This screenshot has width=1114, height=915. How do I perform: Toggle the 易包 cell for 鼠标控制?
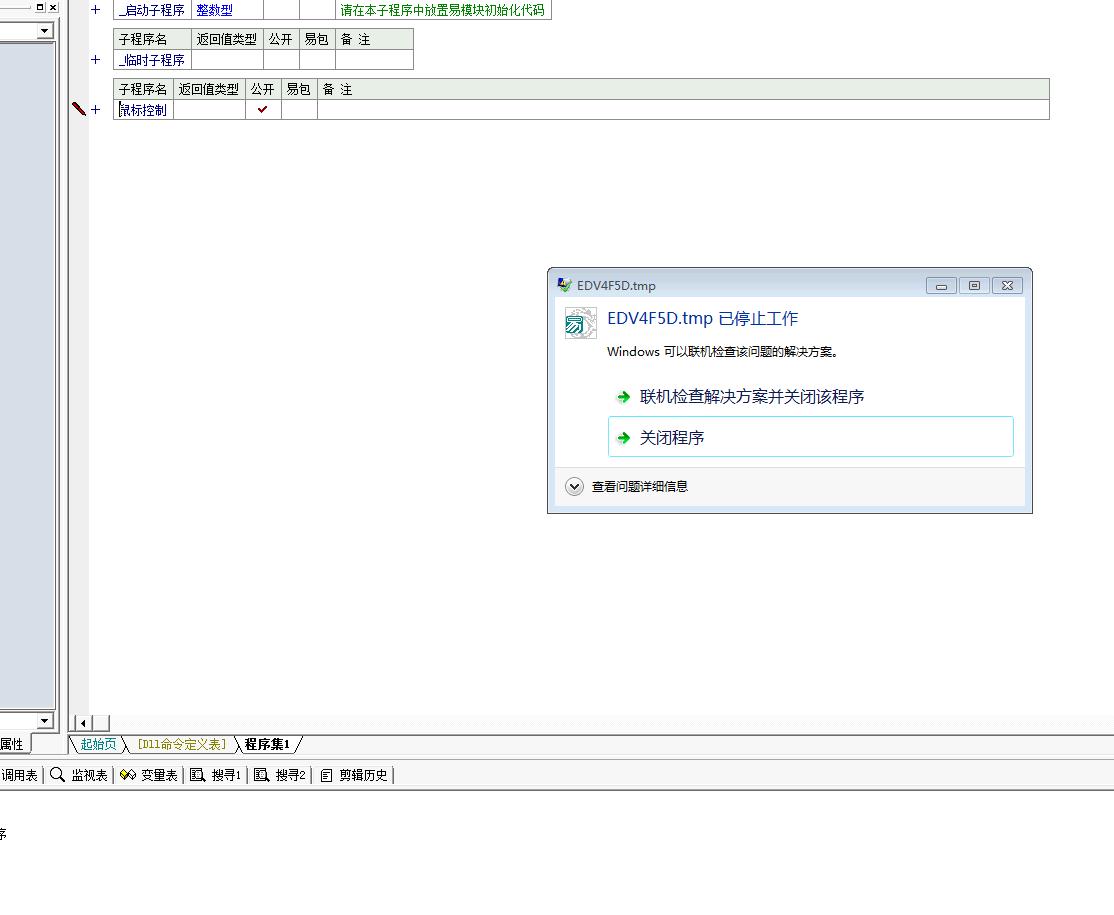coord(299,110)
